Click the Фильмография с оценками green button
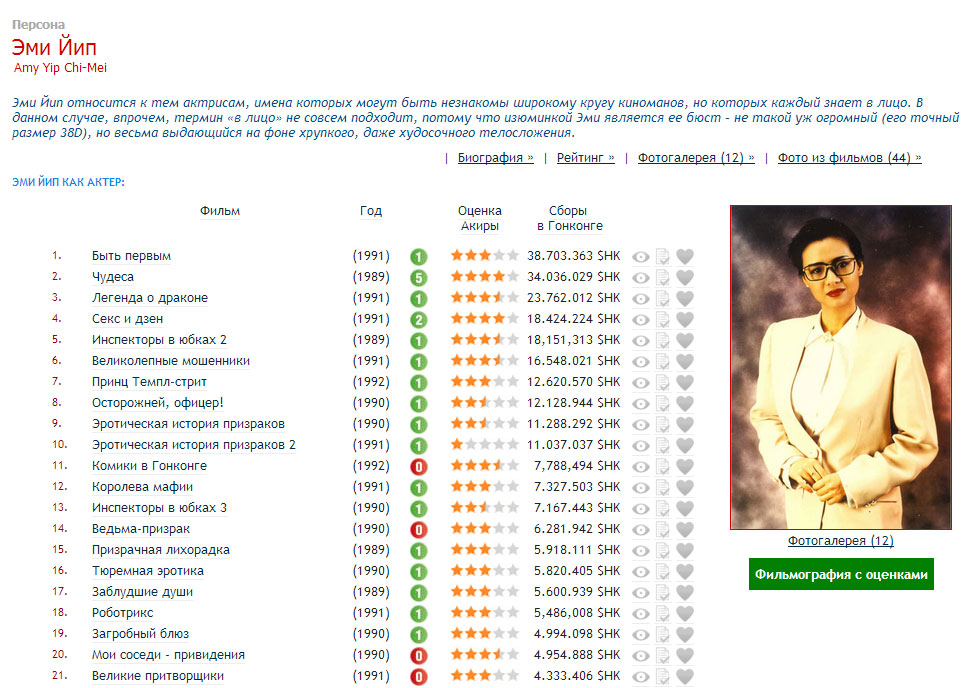This screenshot has width=976, height=688. [x=841, y=574]
